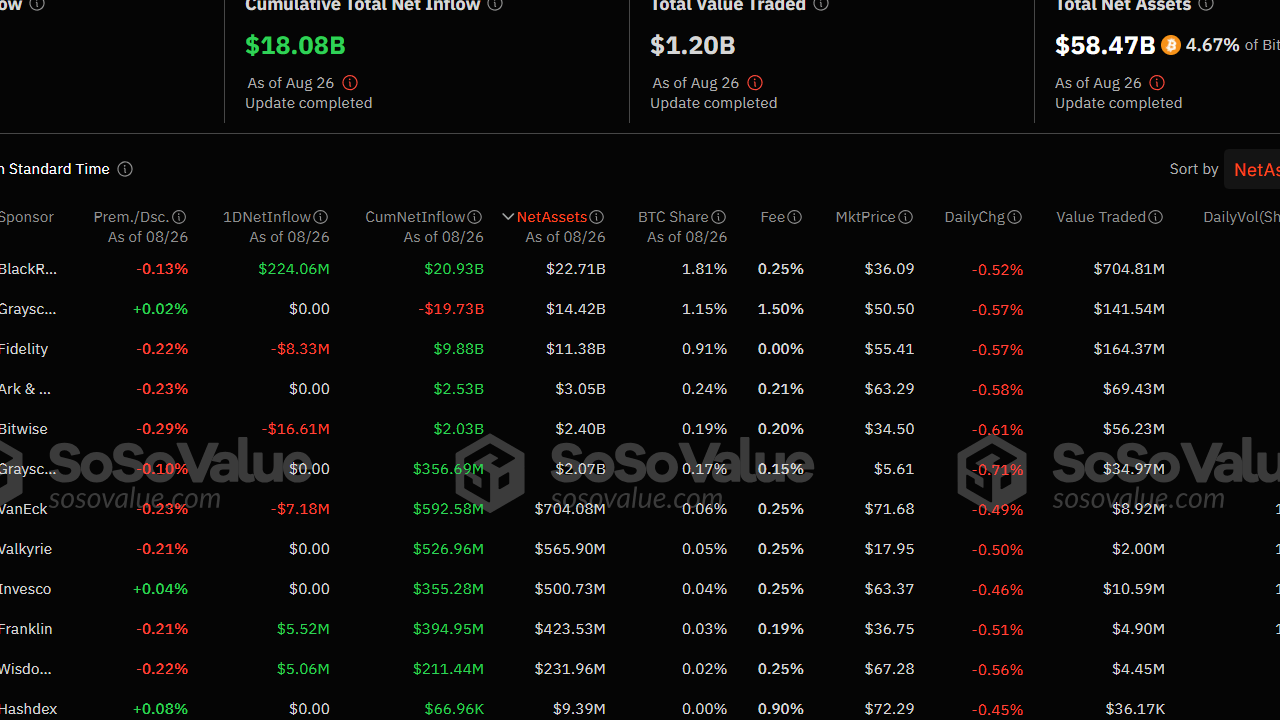Click $1.20B total value traded figure
This screenshot has height=720, width=1280.
point(693,45)
